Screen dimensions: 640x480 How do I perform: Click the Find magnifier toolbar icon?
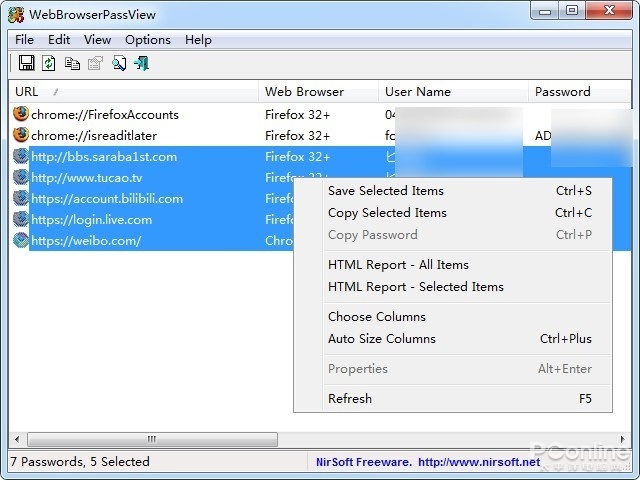[x=119, y=63]
